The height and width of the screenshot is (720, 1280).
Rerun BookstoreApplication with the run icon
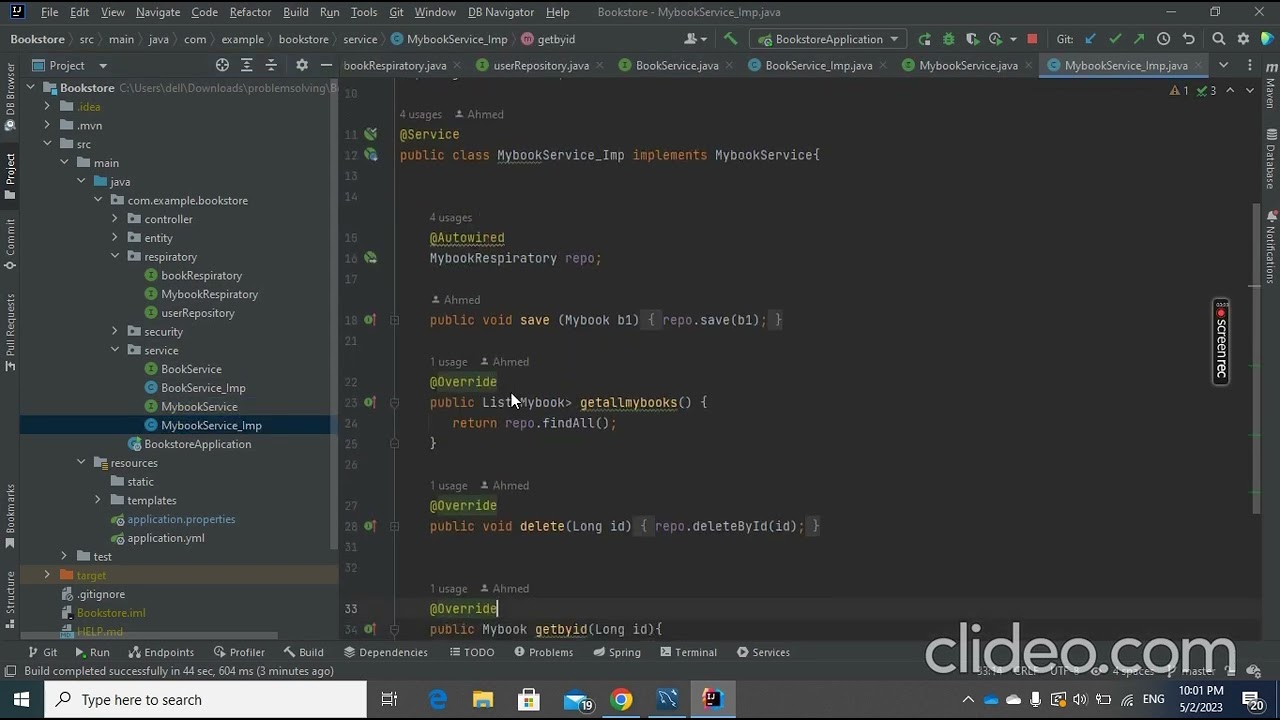(x=924, y=39)
